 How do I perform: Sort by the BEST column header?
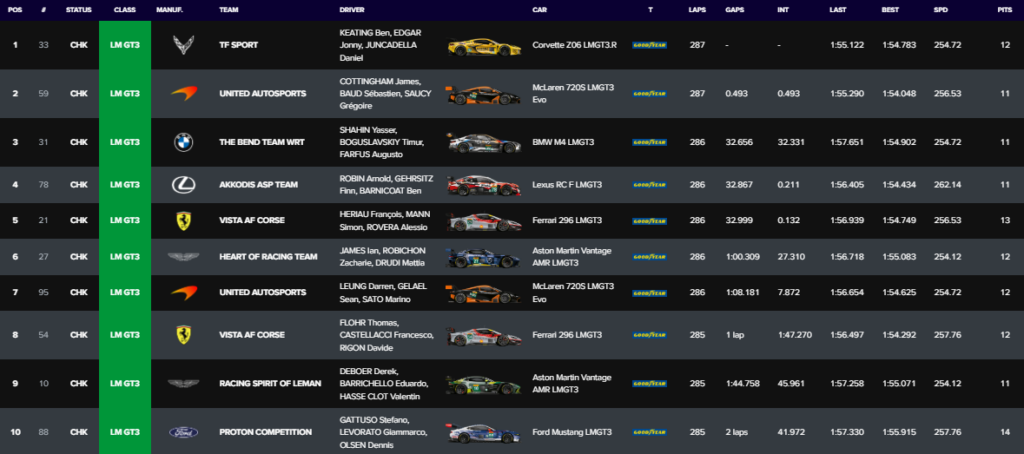tap(891, 10)
